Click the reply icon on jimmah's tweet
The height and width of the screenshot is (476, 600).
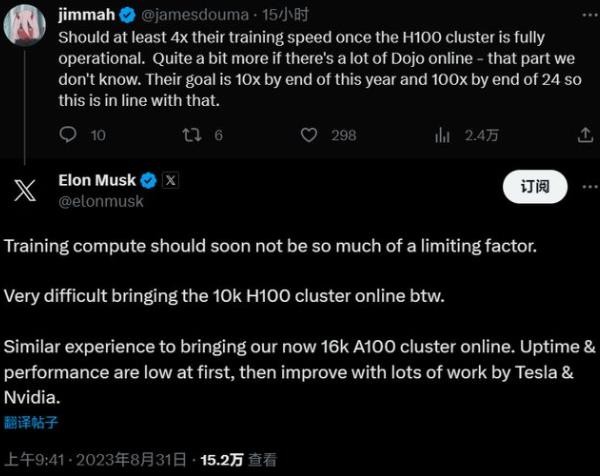point(68,135)
